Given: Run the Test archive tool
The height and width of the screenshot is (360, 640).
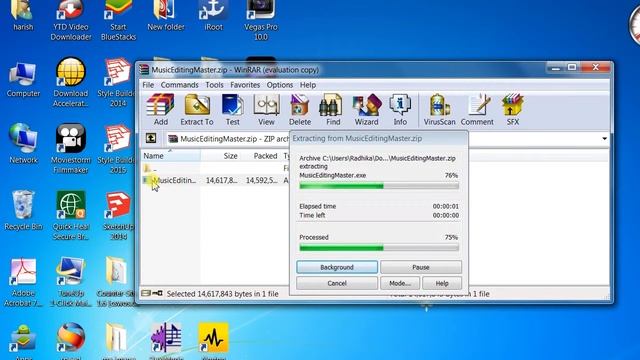Looking at the screenshot, I should 233,110.
